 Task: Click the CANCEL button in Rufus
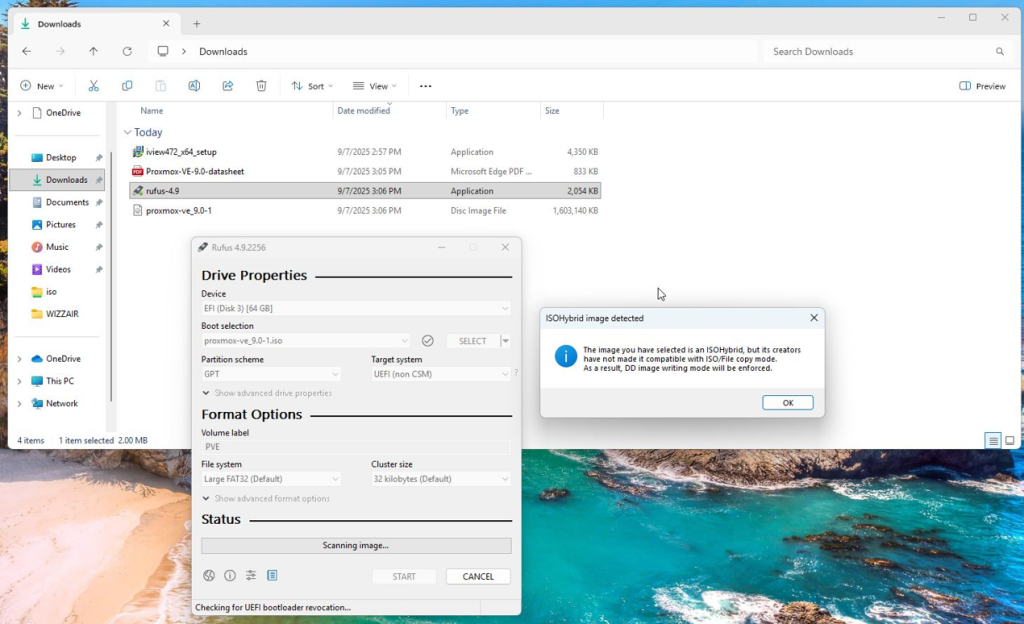(x=478, y=577)
